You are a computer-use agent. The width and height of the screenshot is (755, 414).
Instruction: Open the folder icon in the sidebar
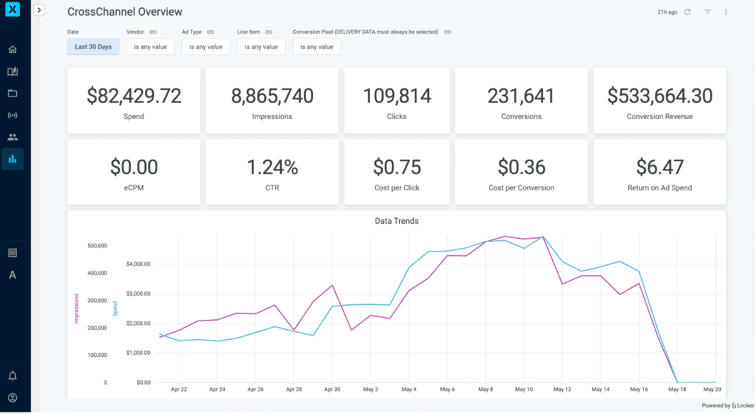(12, 93)
